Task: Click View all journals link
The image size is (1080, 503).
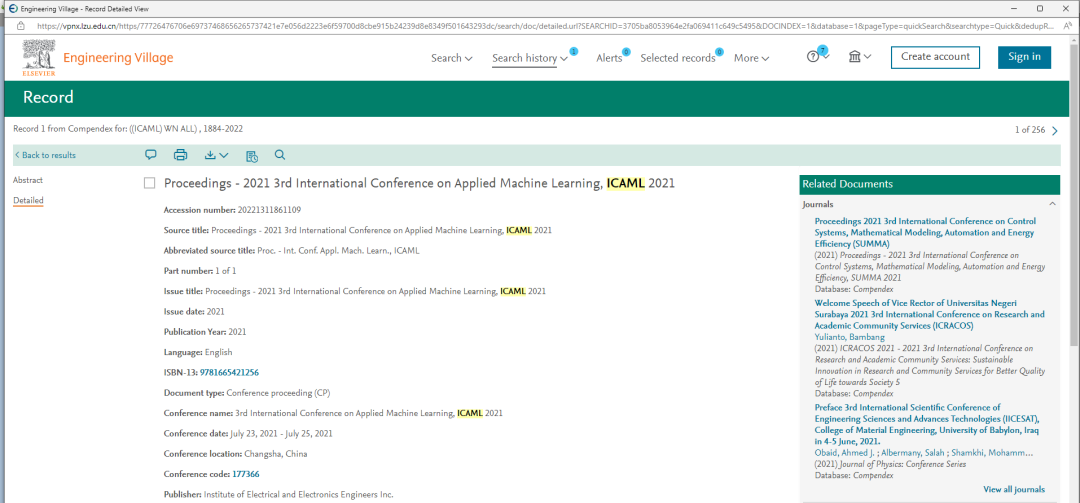Action: pos(1014,489)
